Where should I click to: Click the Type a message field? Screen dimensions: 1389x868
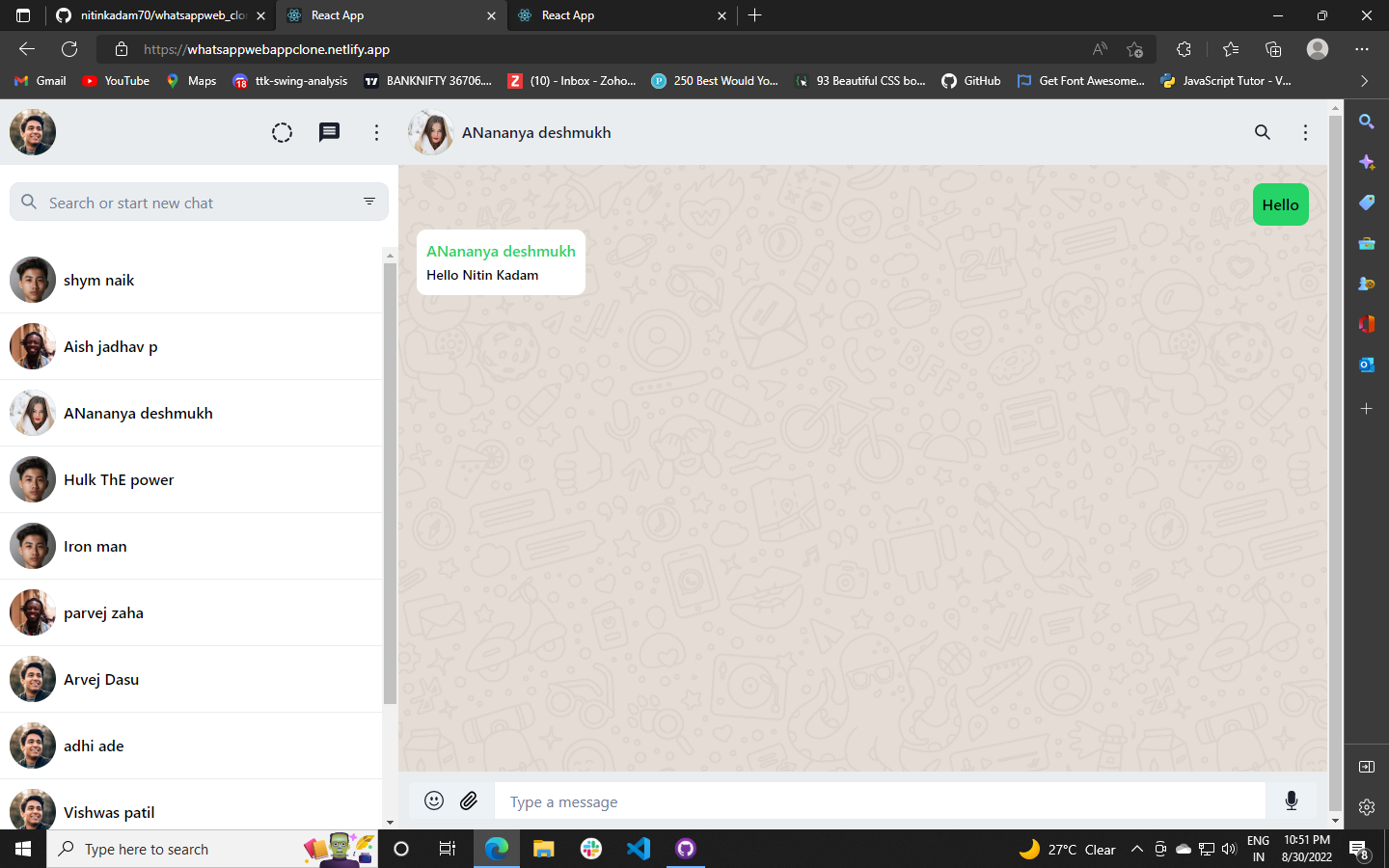[868, 800]
